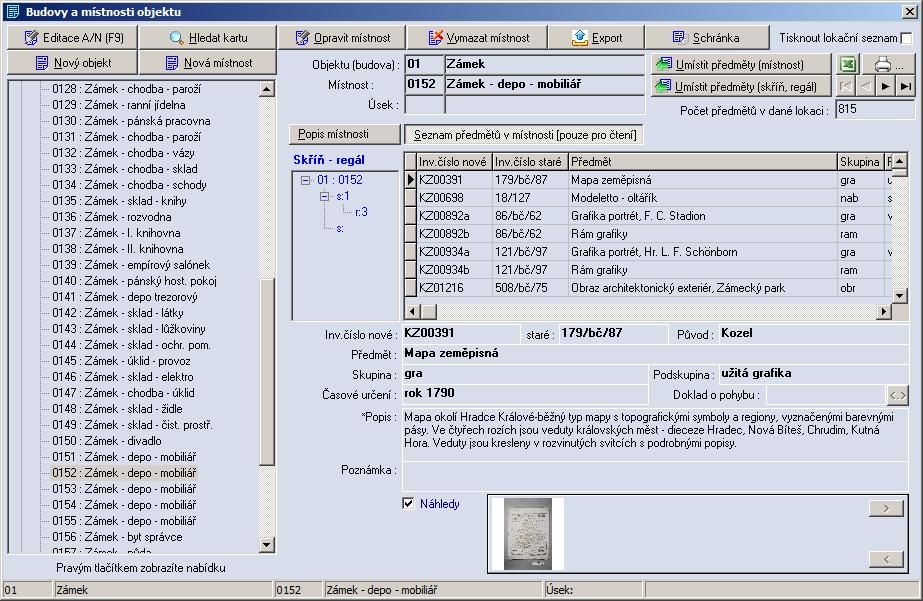Click the Doklad o pohybu lookup button
This screenshot has height=601, width=923.
pos(897,395)
